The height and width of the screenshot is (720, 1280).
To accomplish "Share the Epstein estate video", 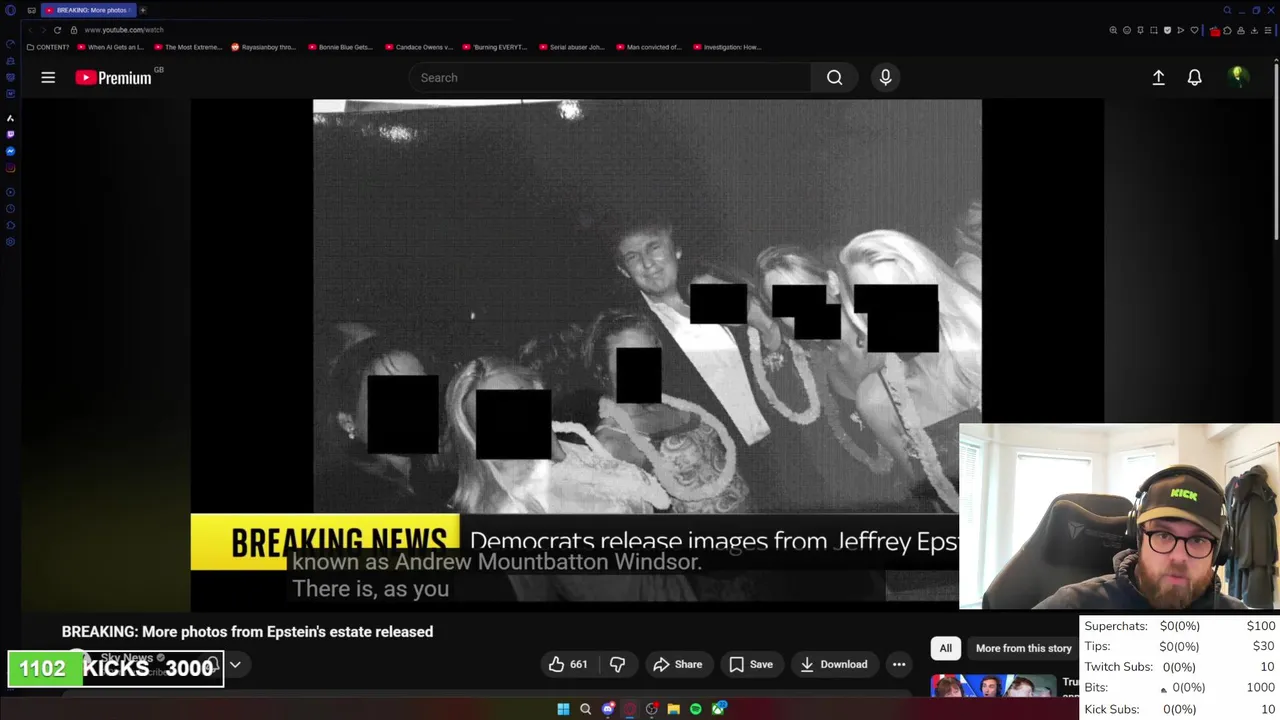I will 677,664.
